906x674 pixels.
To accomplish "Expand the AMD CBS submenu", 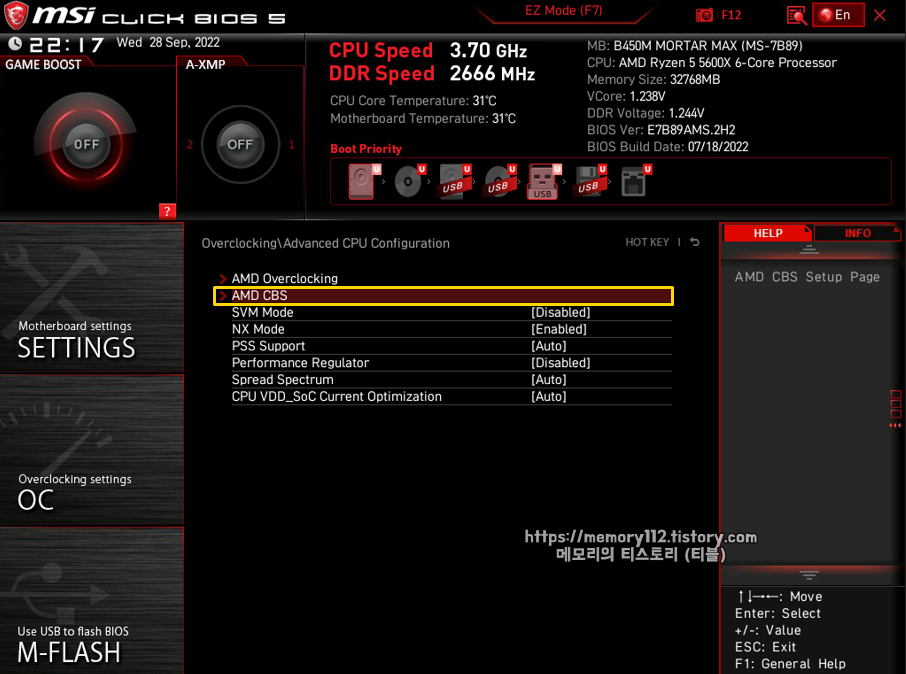I will [443, 295].
